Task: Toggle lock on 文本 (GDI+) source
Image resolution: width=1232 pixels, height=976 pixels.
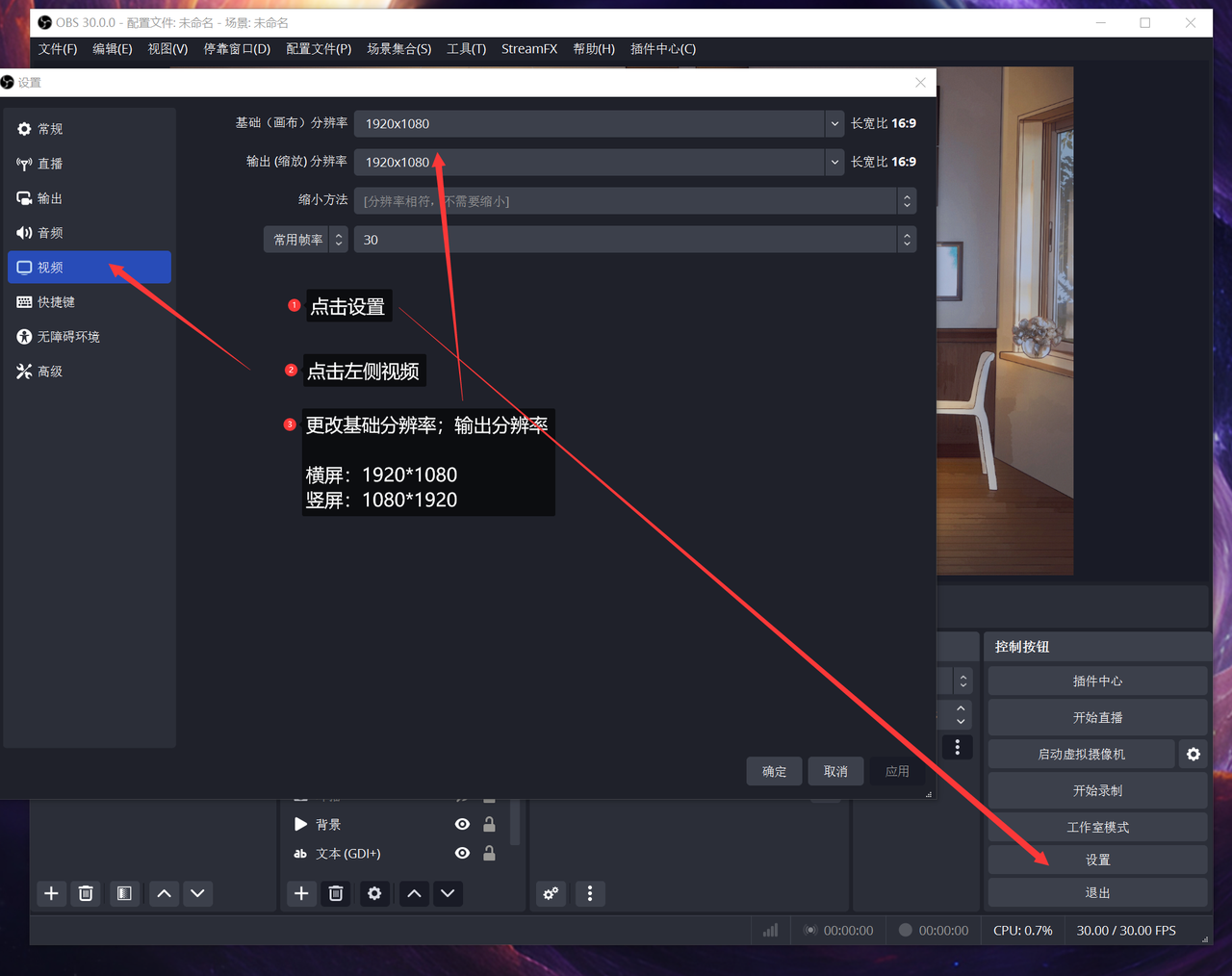Action: click(489, 853)
